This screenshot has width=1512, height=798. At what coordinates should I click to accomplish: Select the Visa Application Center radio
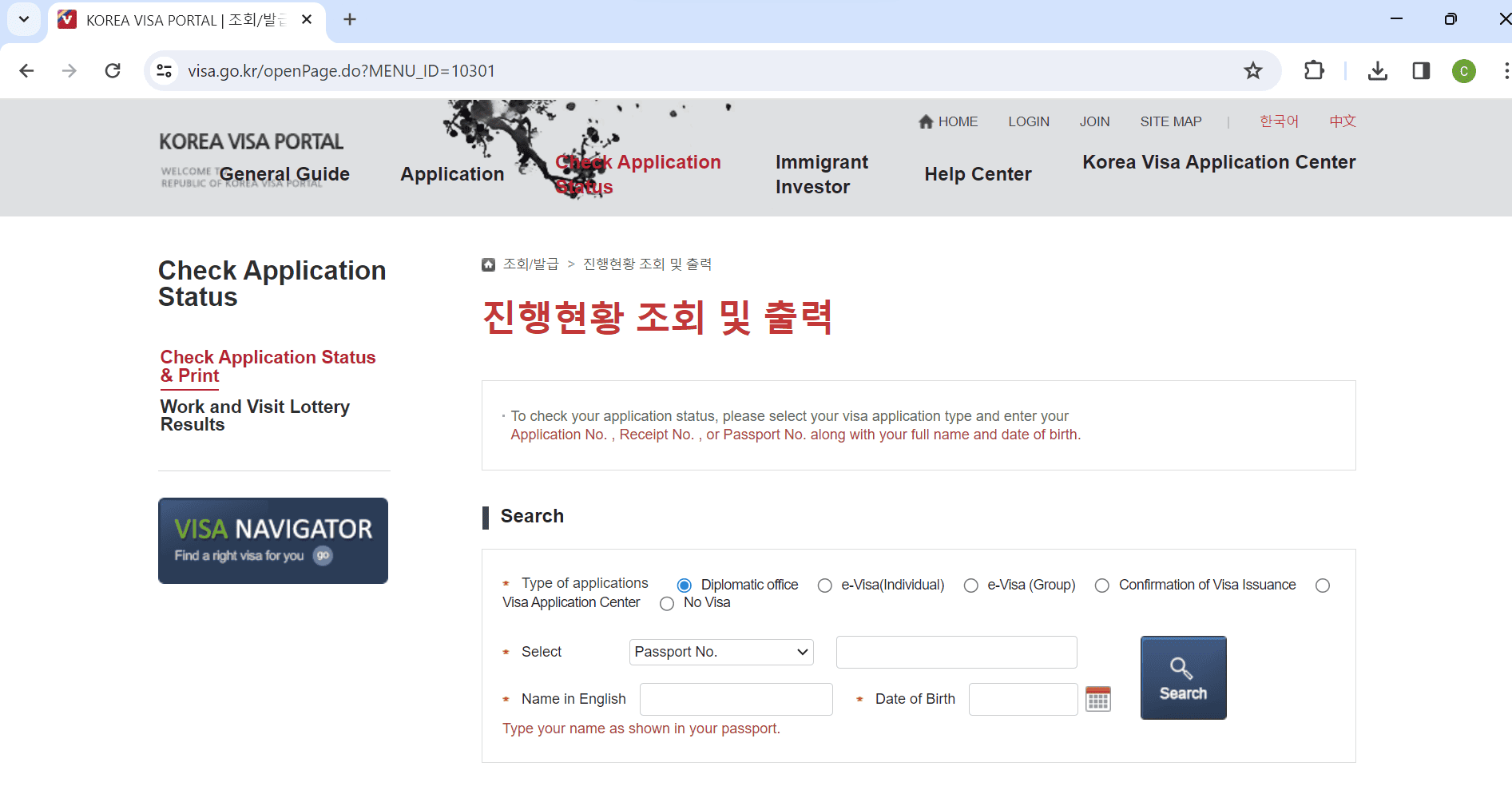(x=1323, y=586)
